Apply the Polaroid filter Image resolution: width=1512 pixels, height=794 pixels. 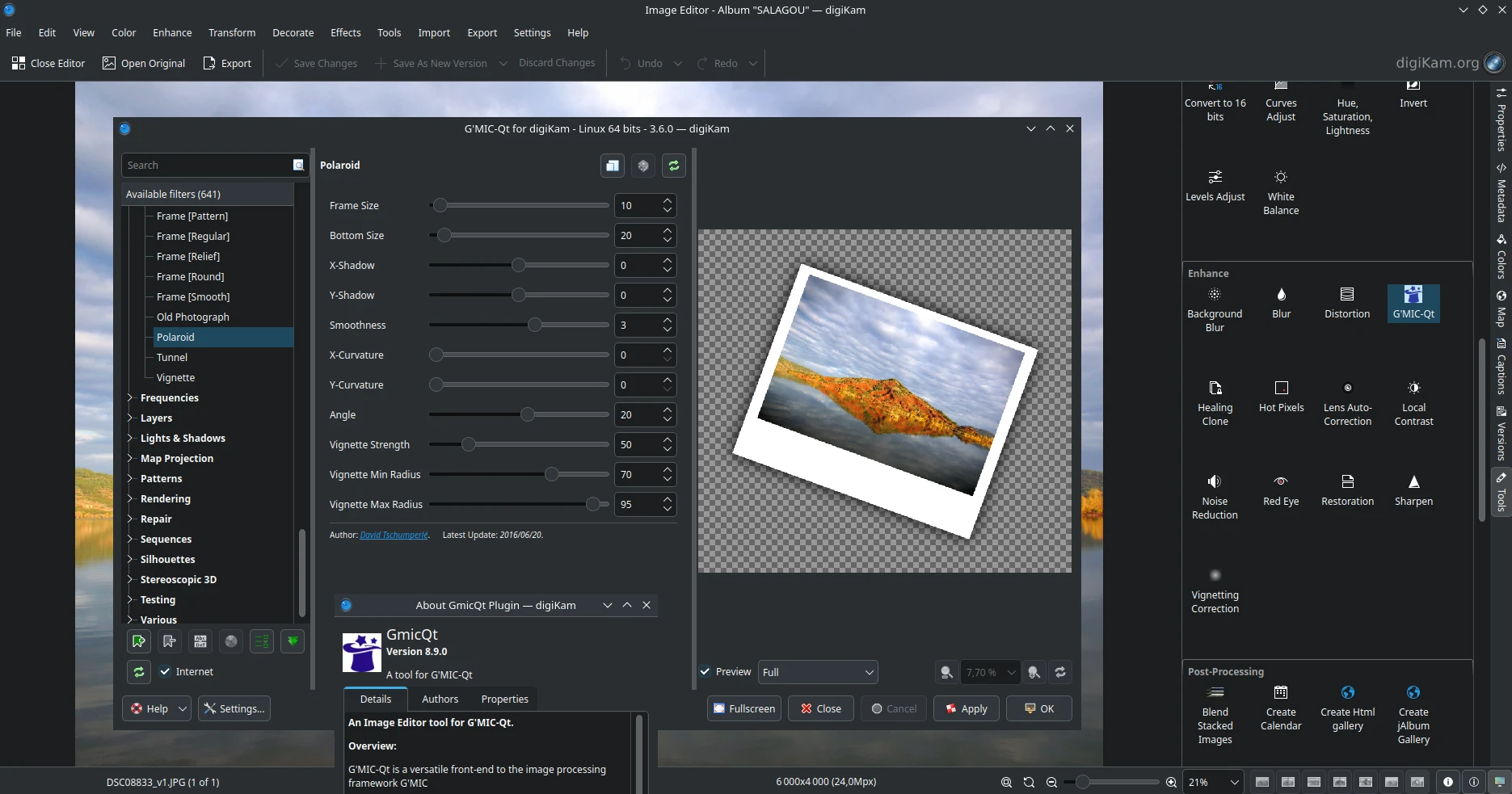point(965,708)
